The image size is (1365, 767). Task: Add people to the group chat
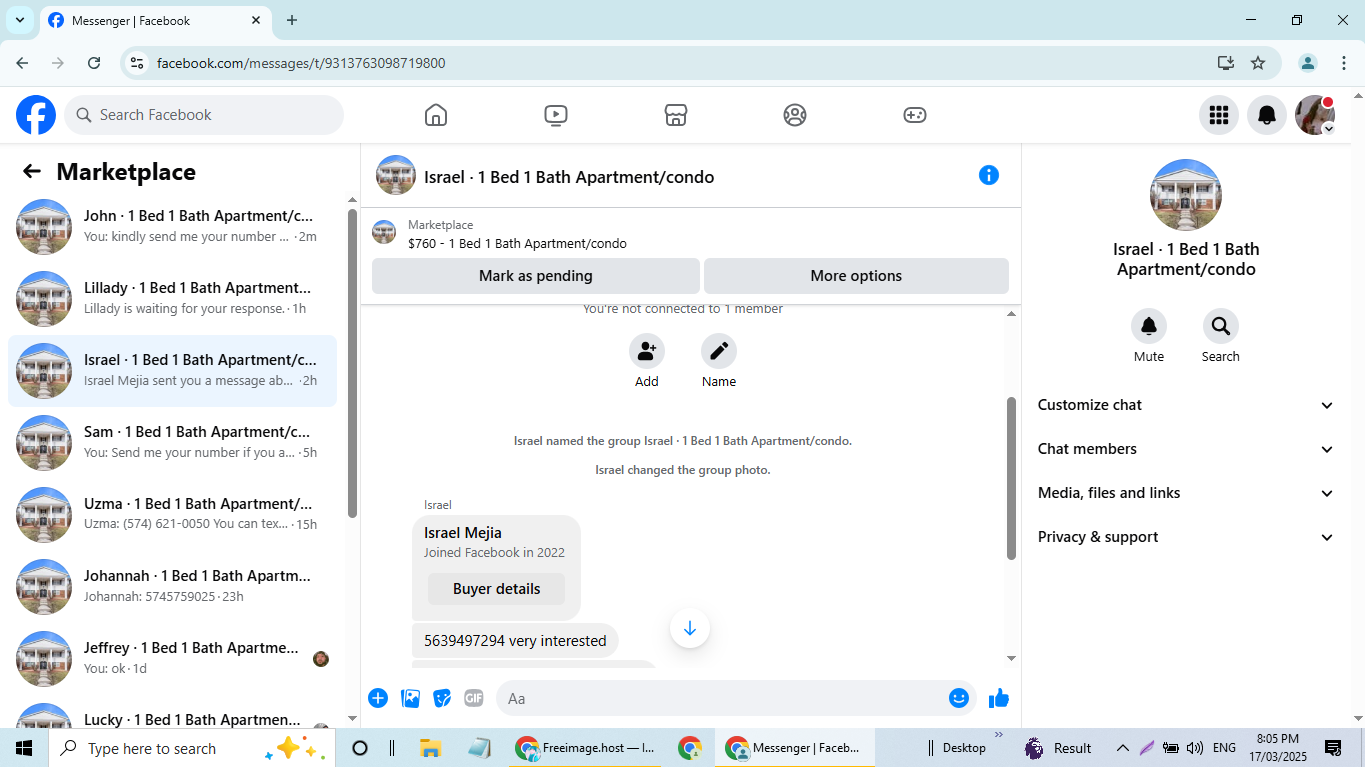[x=647, y=351]
